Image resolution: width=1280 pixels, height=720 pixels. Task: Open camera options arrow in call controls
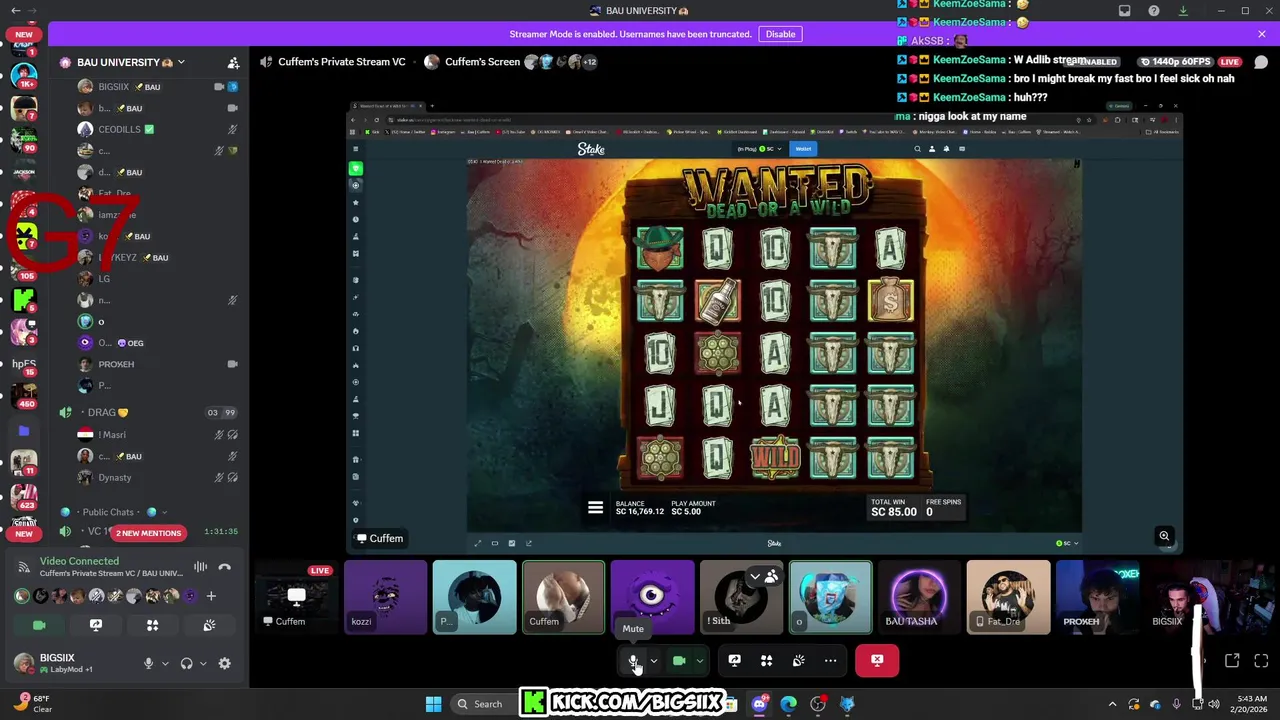(x=699, y=660)
